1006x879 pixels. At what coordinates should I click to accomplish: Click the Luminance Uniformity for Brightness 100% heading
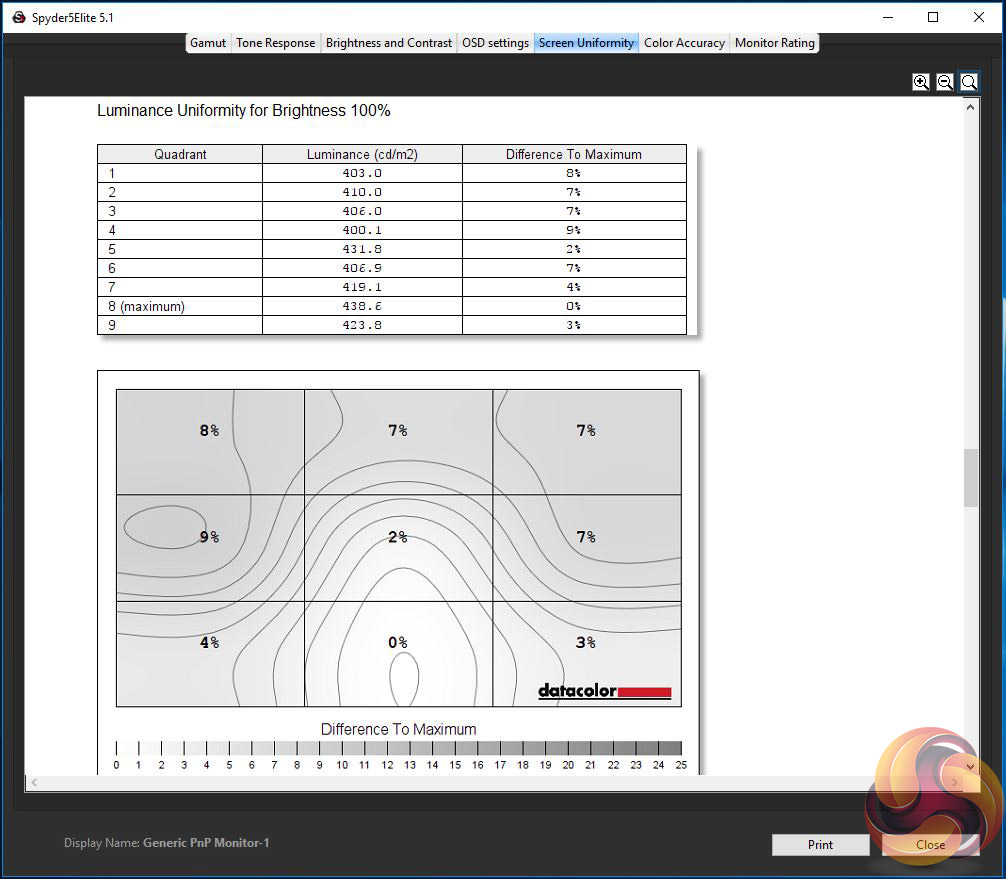[x=244, y=110]
